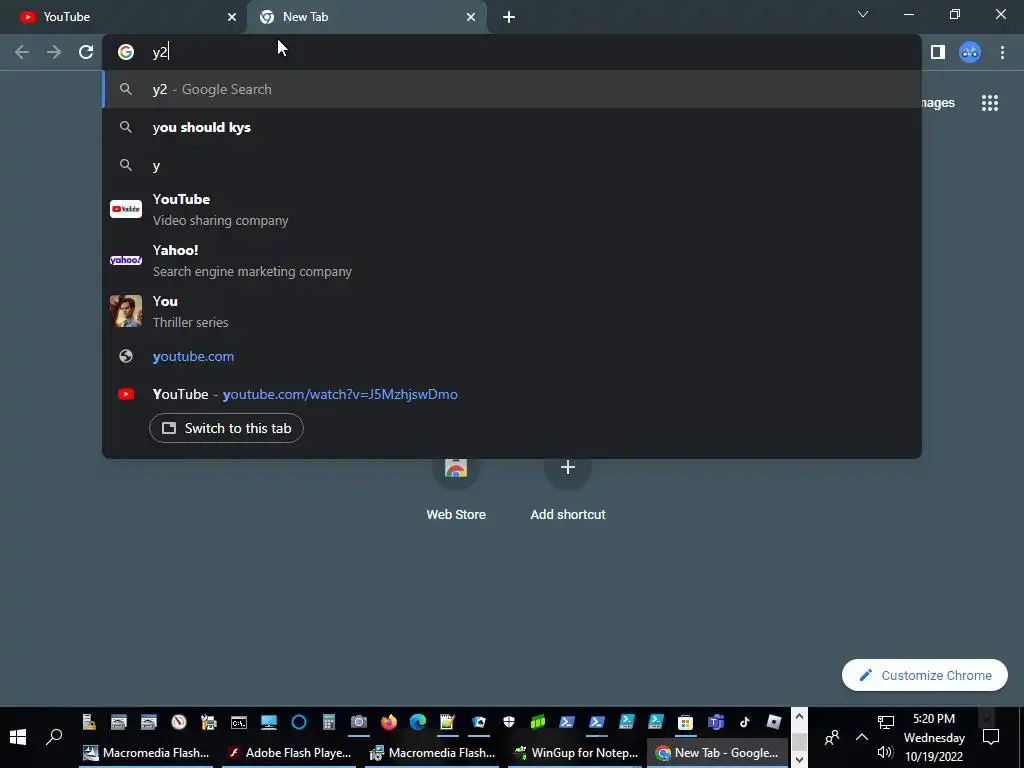Click 'Switch to this tab' button
1024x768 pixels.
(226, 428)
